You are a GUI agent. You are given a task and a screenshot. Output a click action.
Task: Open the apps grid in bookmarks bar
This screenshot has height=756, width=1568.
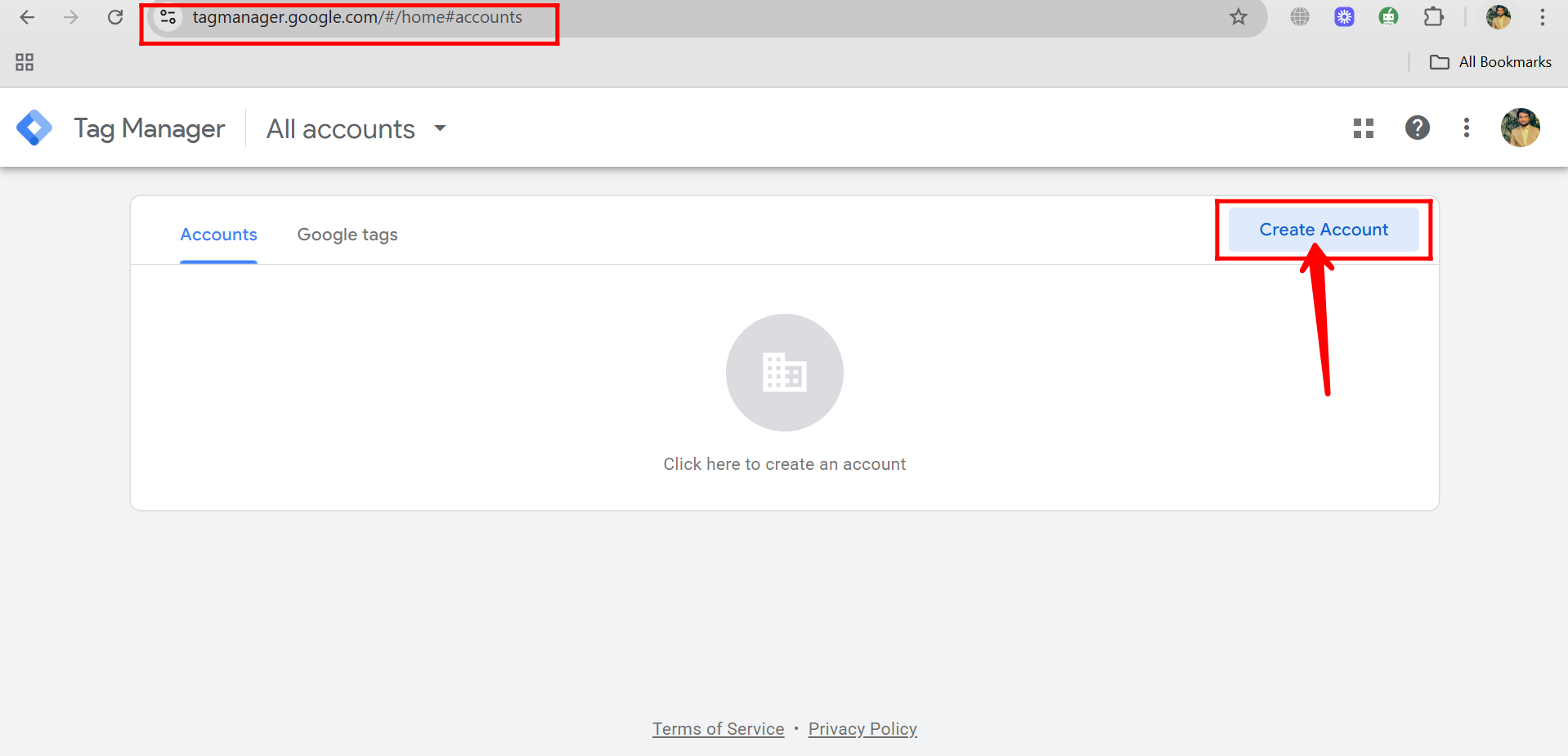click(25, 62)
